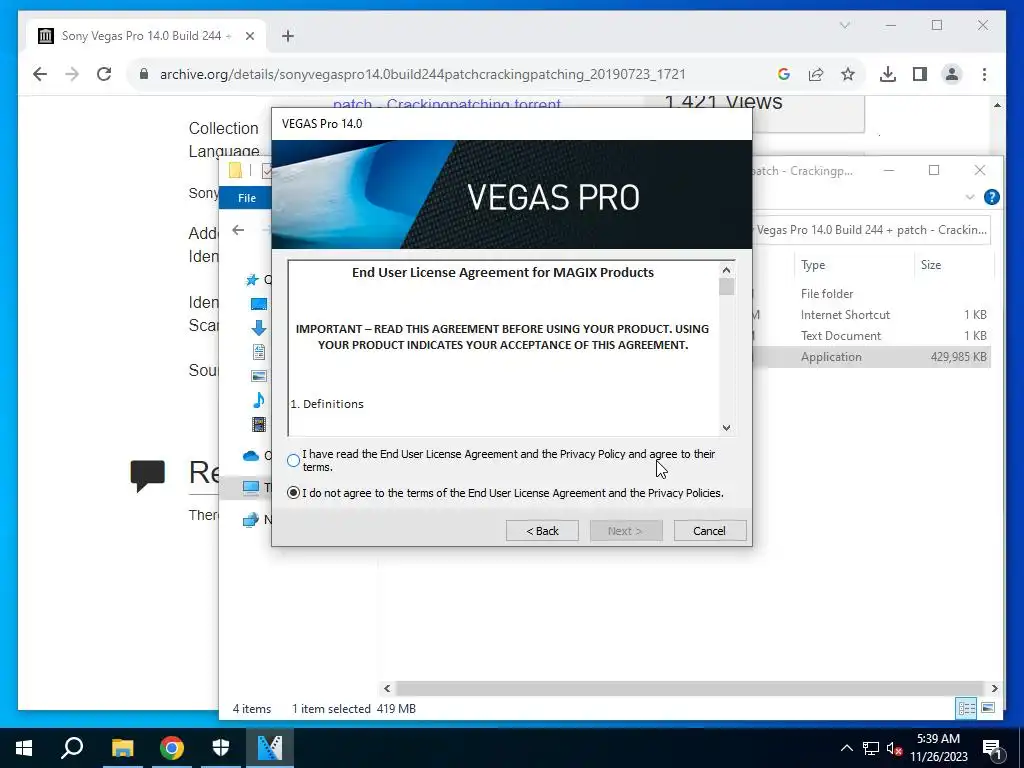Open Chrome three-dot menu
The height and width of the screenshot is (768, 1024).
click(984, 74)
